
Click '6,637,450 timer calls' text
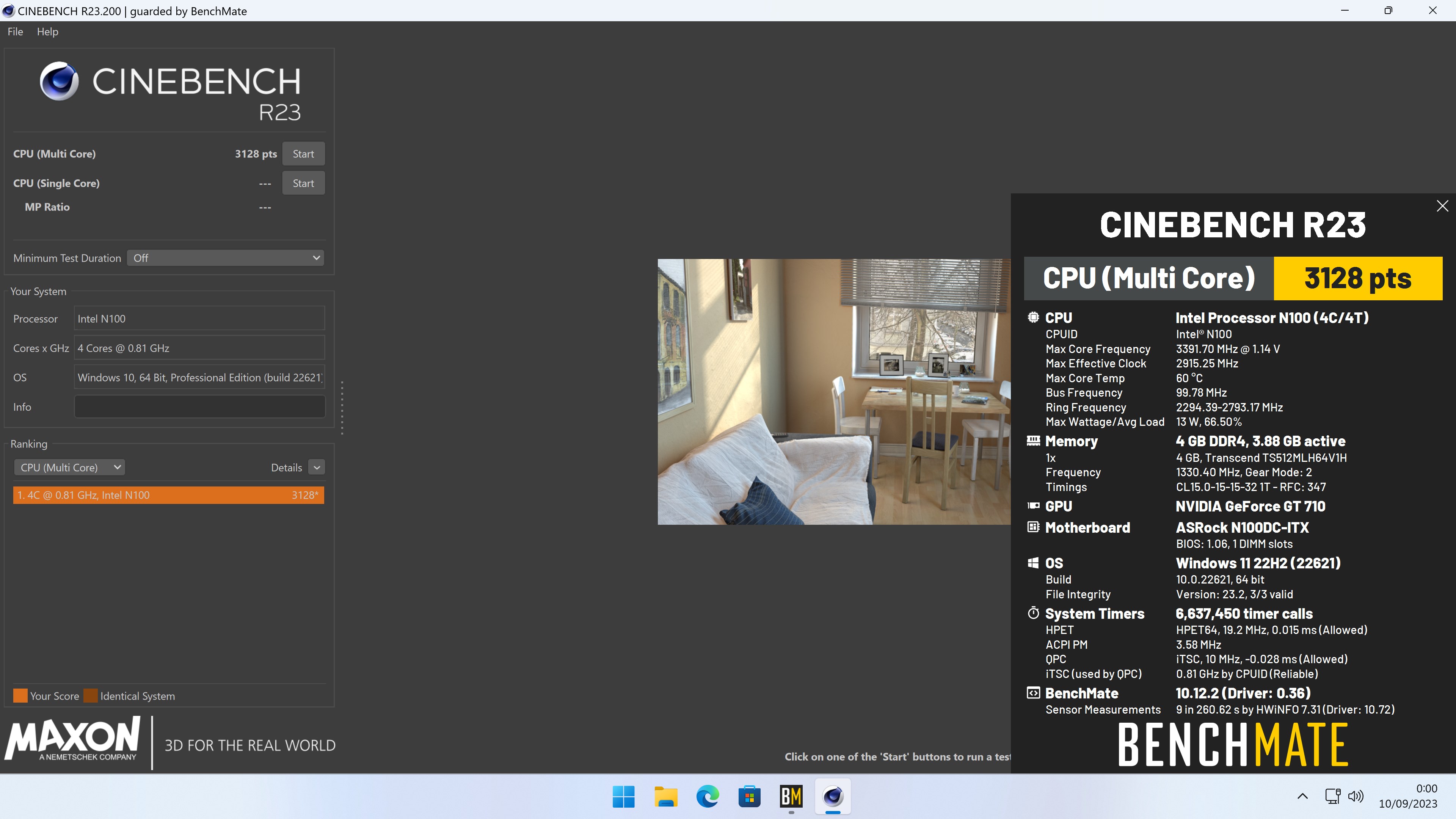(x=1244, y=613)
